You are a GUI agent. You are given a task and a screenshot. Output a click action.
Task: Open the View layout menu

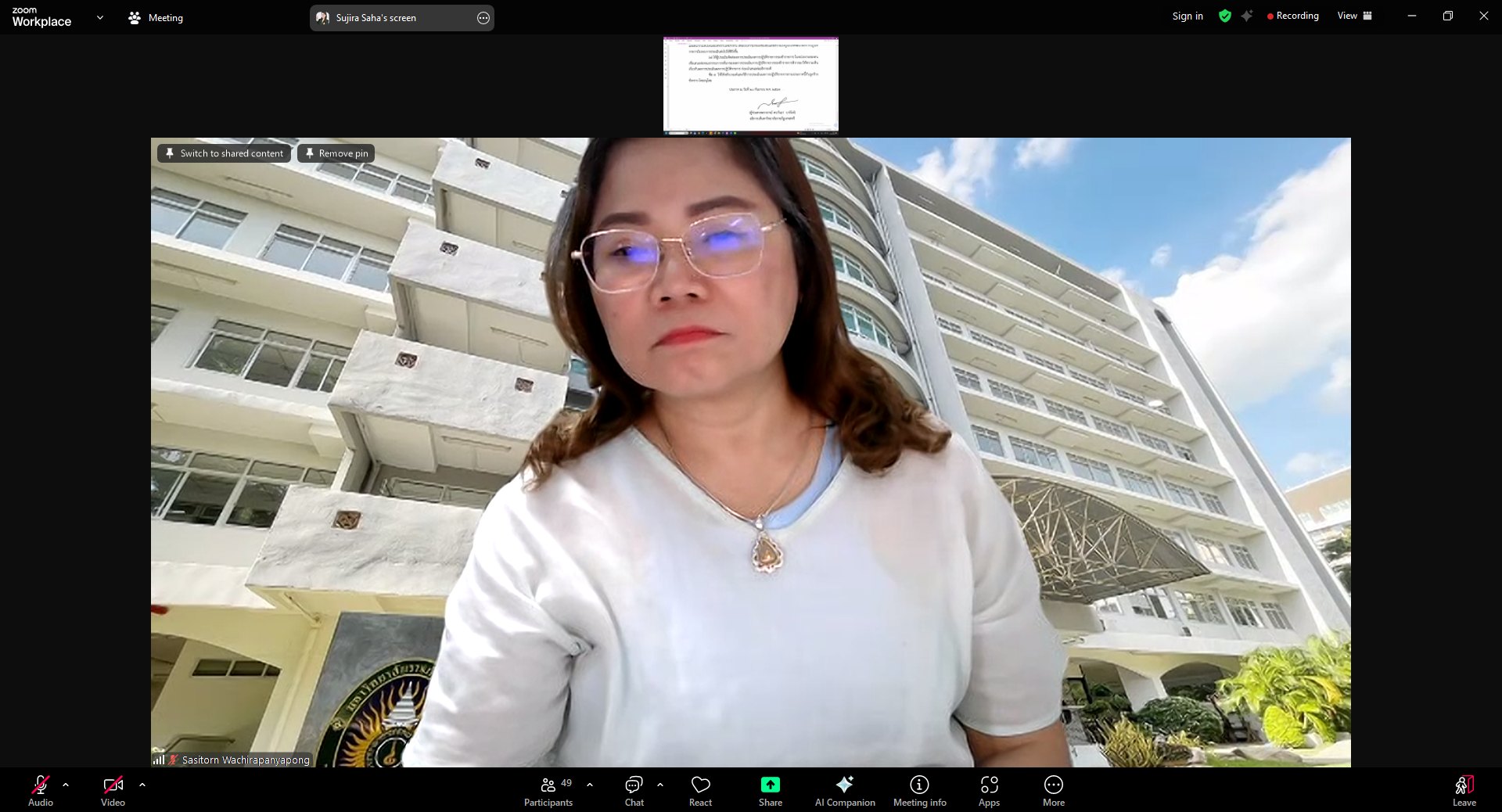click(1354, 16)
